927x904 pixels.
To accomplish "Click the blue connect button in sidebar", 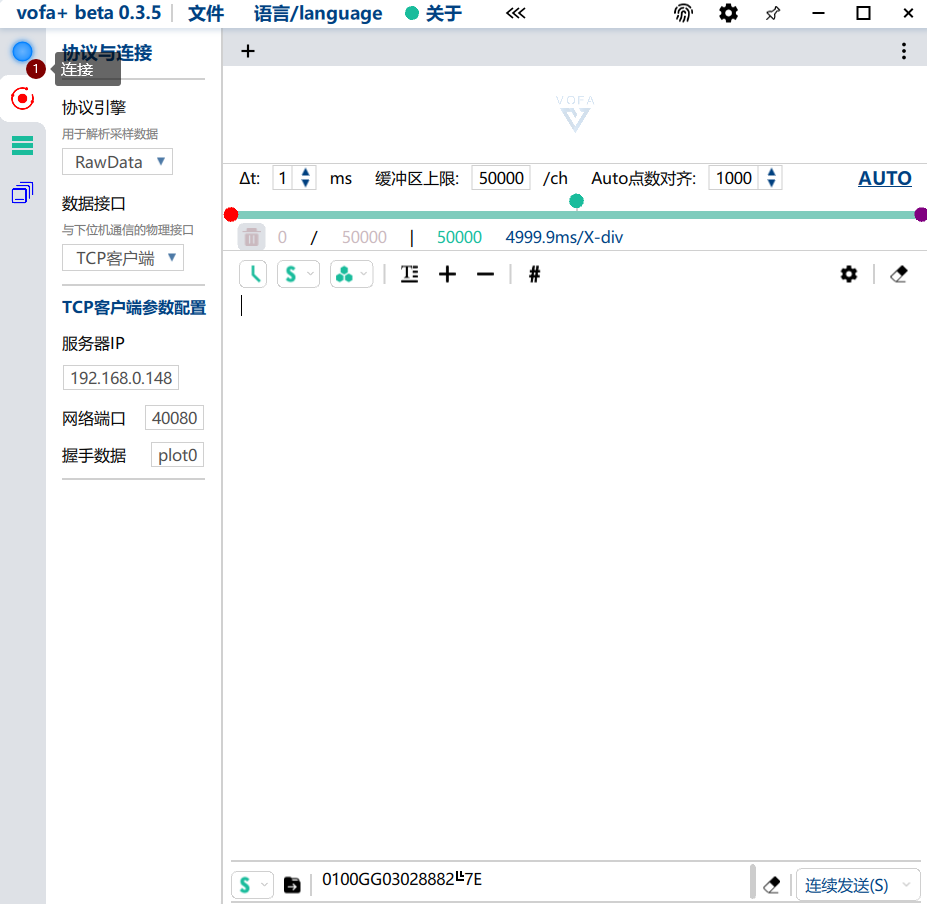I will tap(22, 51).
